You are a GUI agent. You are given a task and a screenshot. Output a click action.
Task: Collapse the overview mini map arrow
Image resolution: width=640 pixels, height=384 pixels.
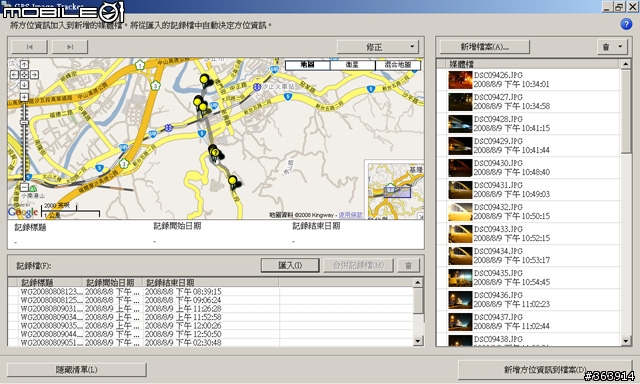pos(420,216)
